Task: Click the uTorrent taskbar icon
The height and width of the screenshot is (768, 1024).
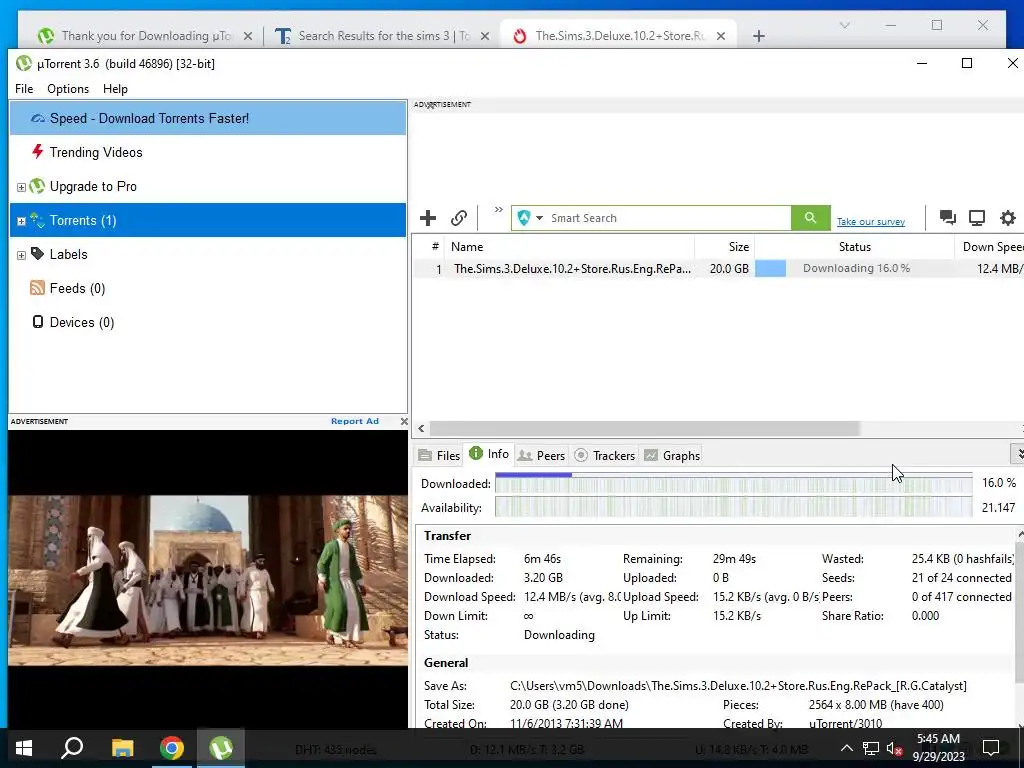Action: (221, 748)
